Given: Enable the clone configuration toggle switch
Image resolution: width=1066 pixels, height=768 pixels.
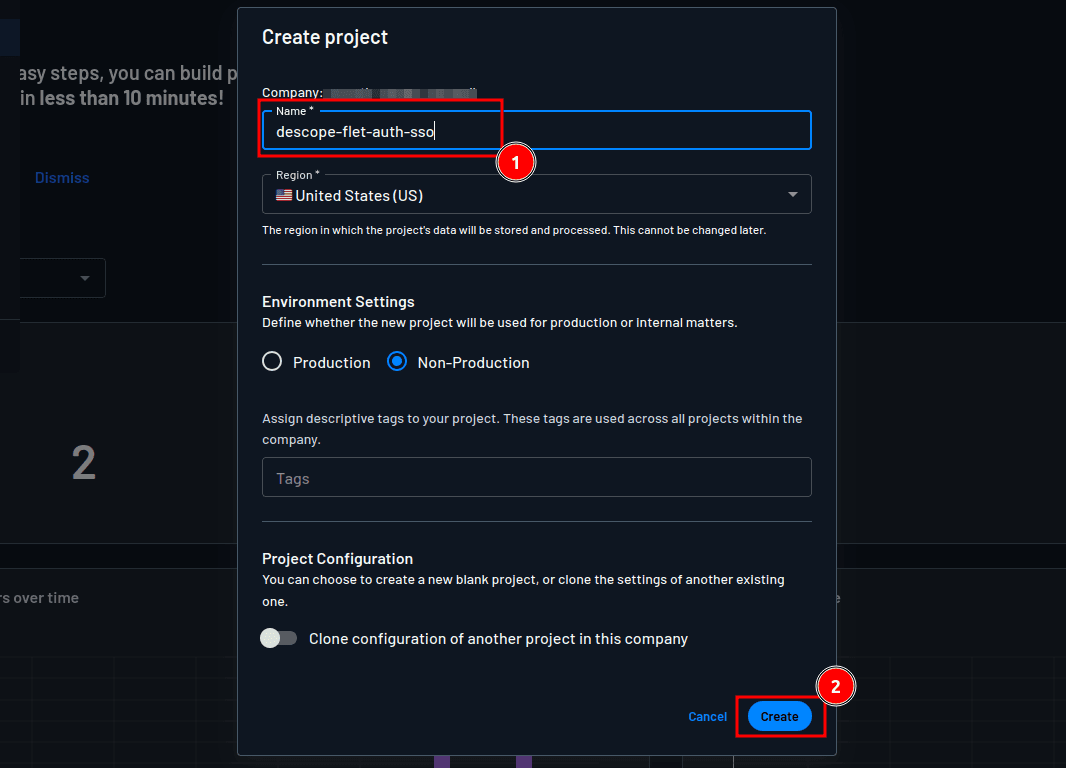Looking at the screenshot, I should [x=278, y=638].
